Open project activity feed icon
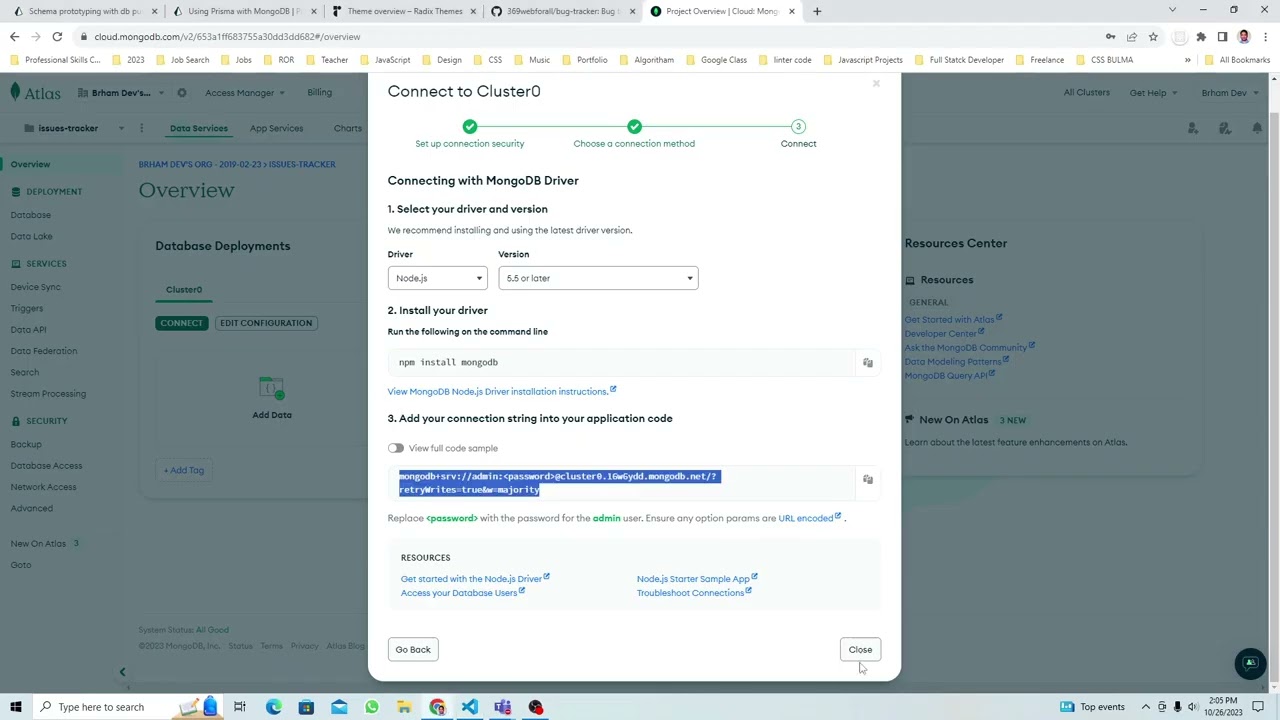The height and width of the screenshot is (720, 1280). 1225,128
